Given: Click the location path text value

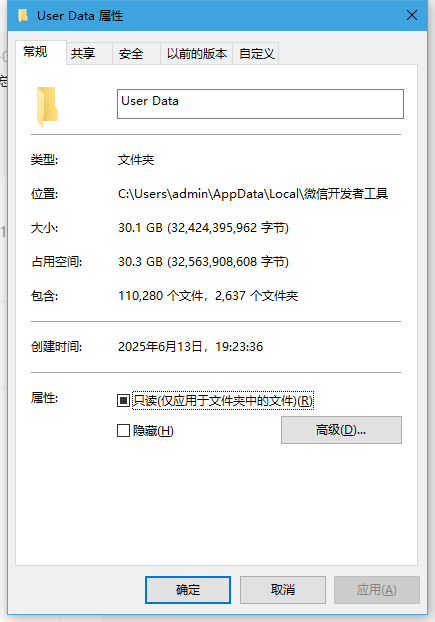Looking at the screenshot, I should [253, 194].
